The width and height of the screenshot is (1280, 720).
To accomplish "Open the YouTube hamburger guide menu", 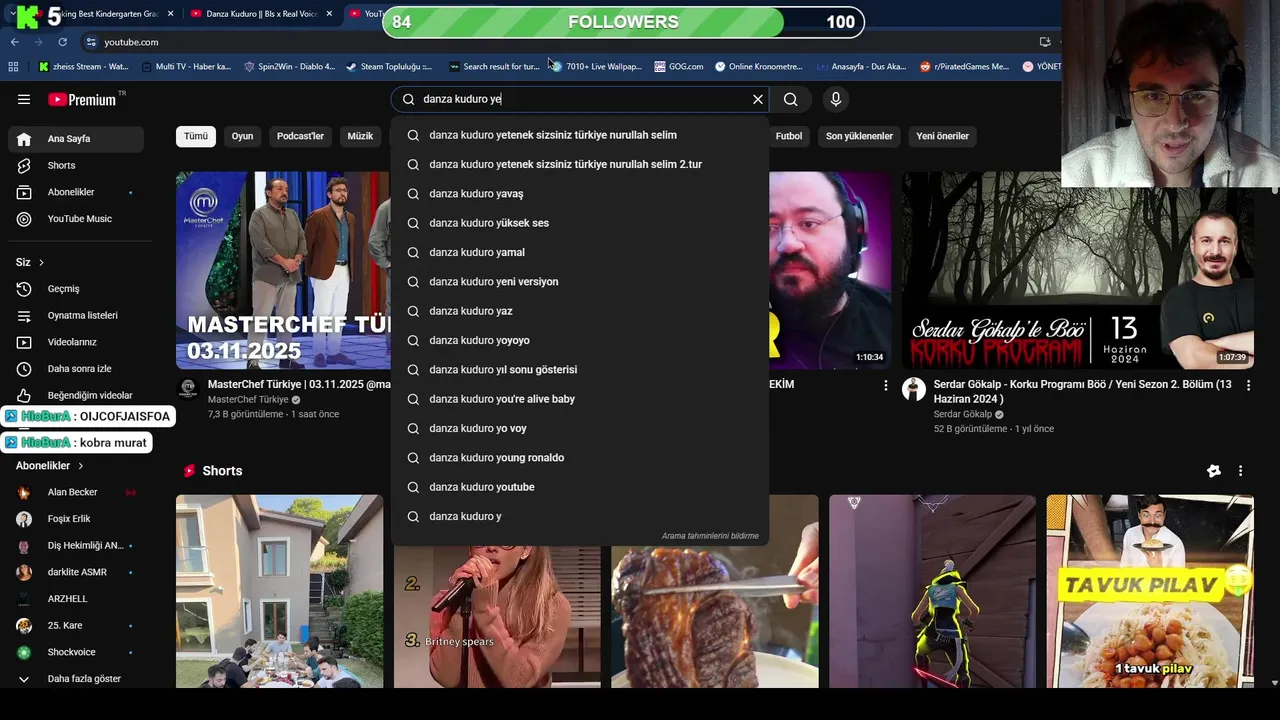I will click(24, 99).
